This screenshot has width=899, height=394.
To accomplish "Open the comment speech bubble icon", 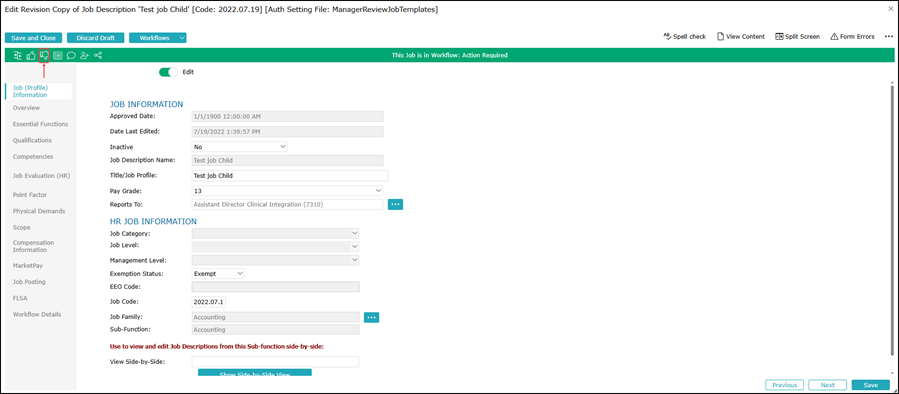I will [x=71, y=56].
